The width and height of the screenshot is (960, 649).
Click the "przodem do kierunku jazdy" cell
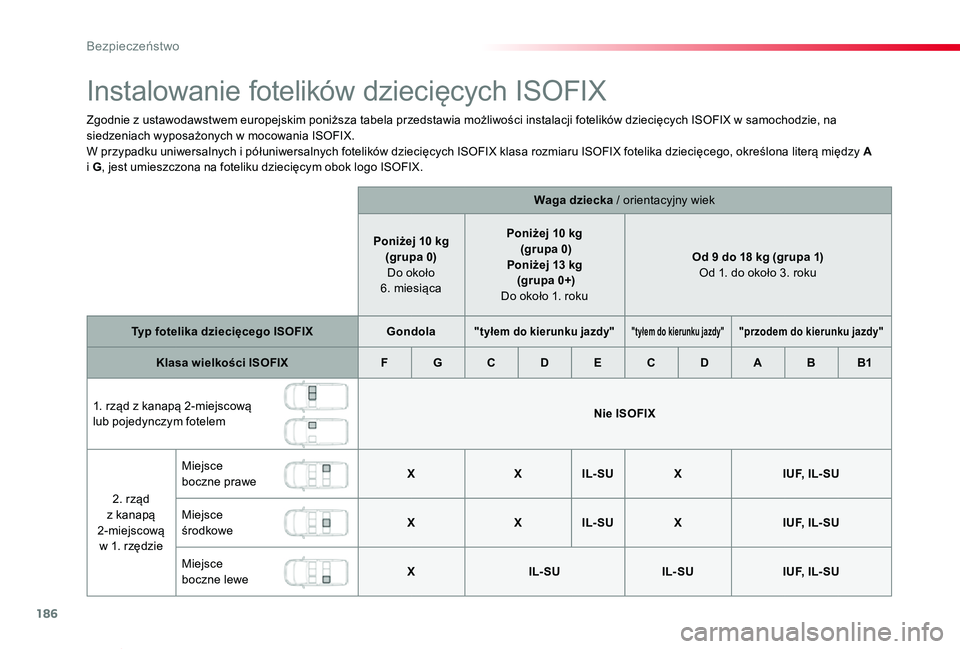point(811,332)
